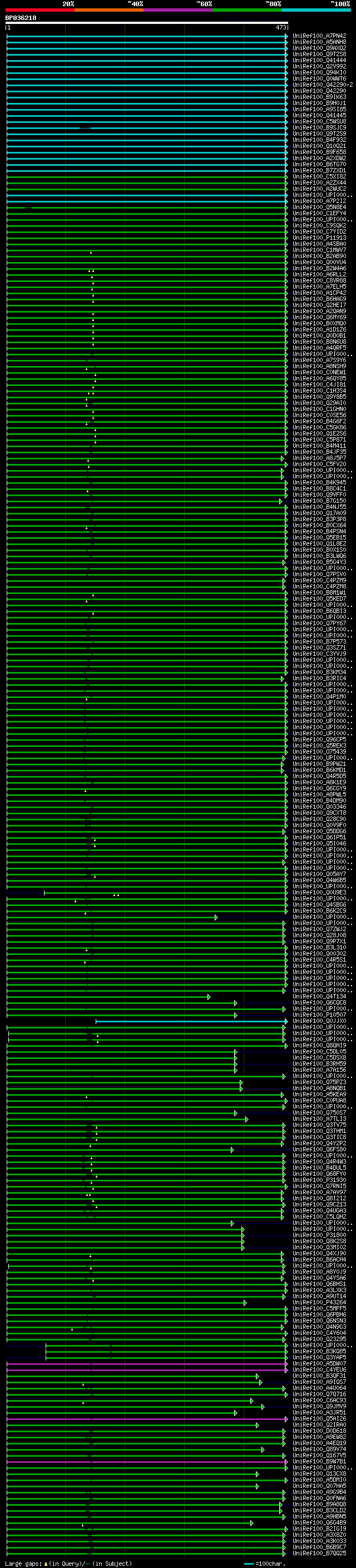Image resolution: width=356 pixels, height=1568 pixels.
Task: Open hit UniRef100_B9W7B1
Action: click(319, 1462)
